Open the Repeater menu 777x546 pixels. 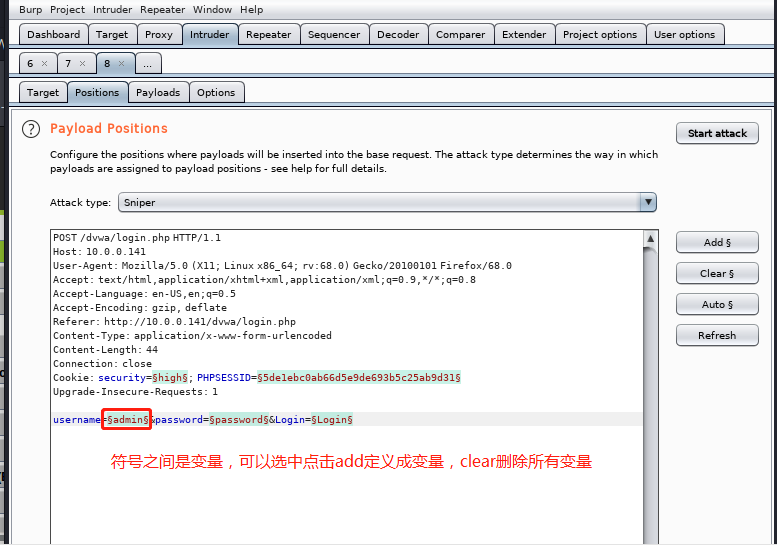[163, 9]
